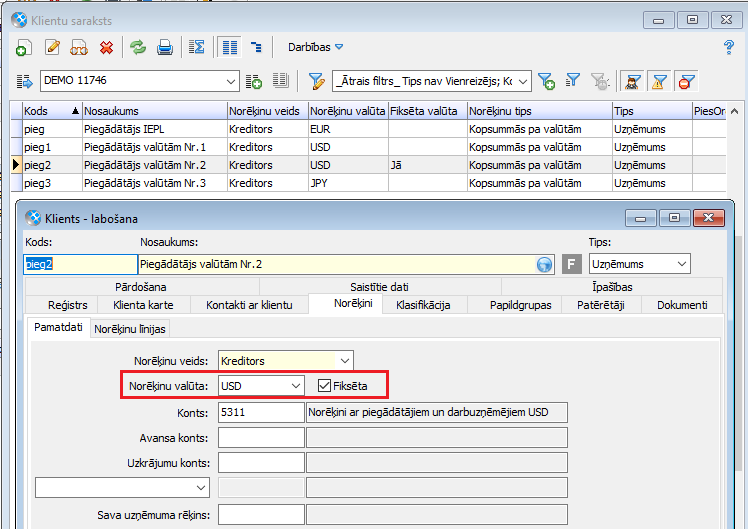The height and width of the screenshot is (529, 748).
Task: Sort by the Kods column header
Action: coord(52,111)
